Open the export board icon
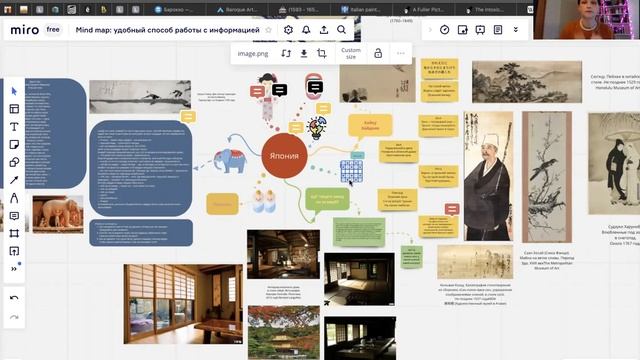Screen dimensions: 640x360 click(324, 30)
